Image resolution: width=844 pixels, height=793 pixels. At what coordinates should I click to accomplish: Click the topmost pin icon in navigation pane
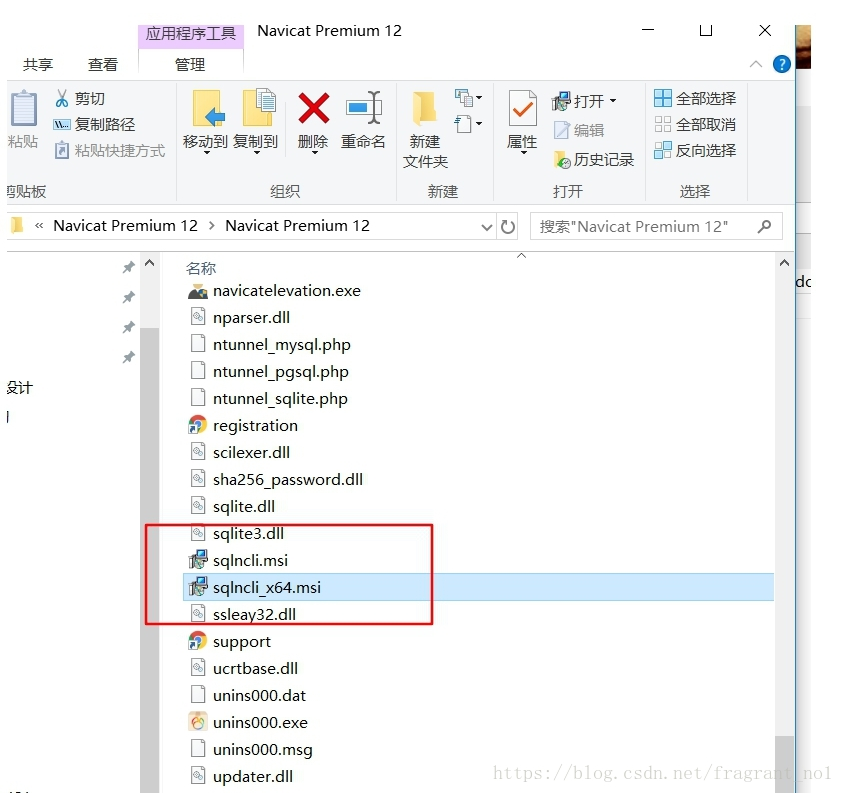tap(128, 267)
